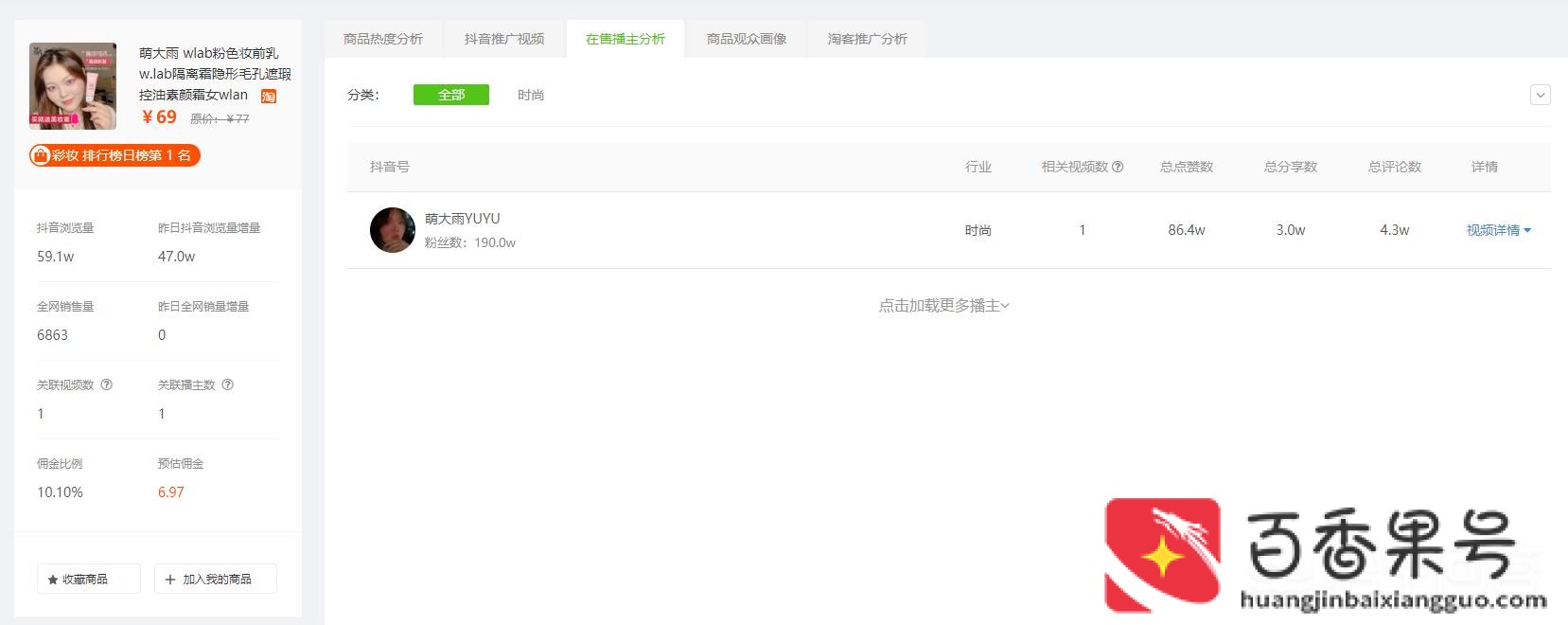Open the 商品观众画像 tab
Screen dimensions: 1568x625
747,39
